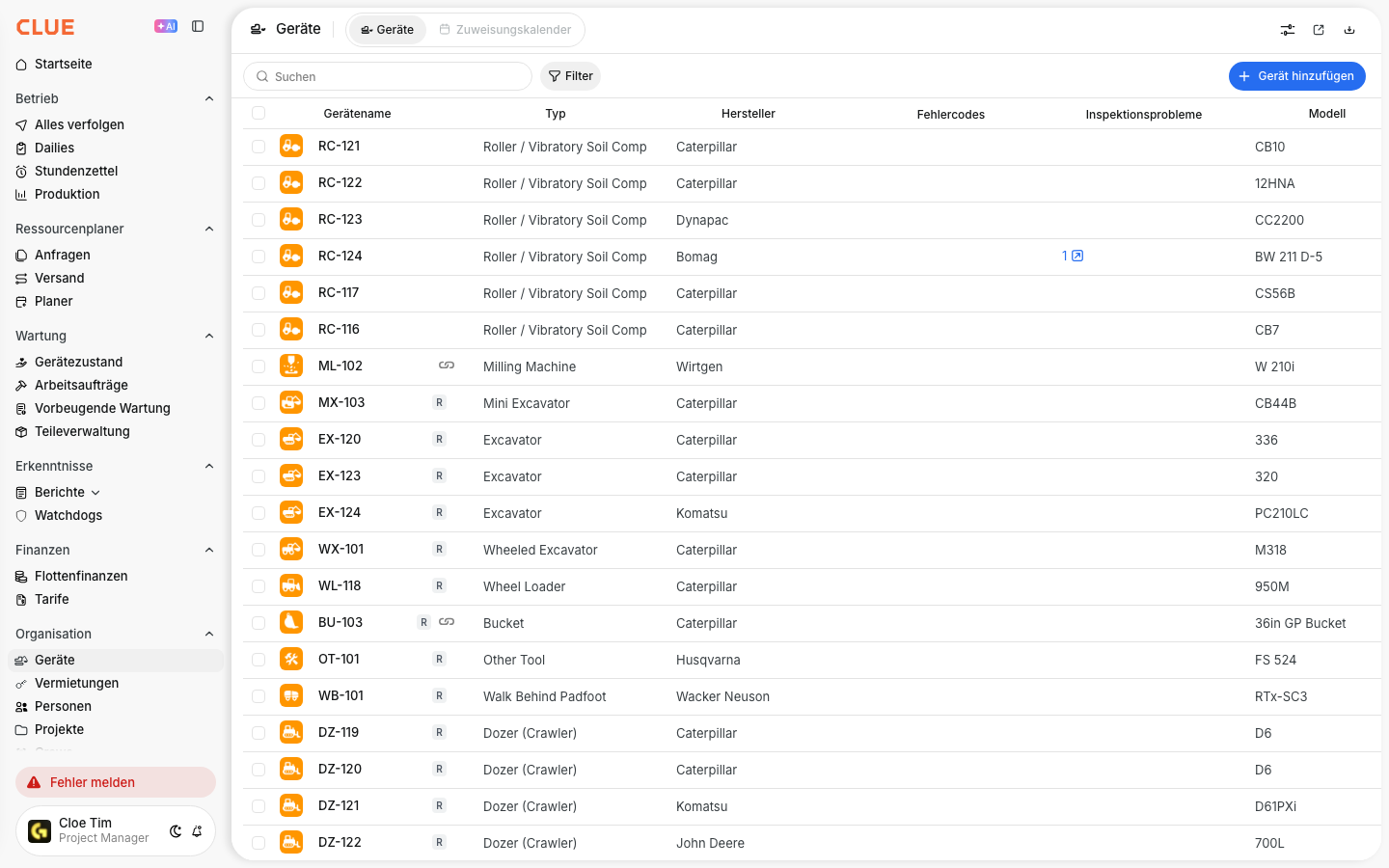
Task: Click the open-in-new-window icon
Action: point(1319,30)
